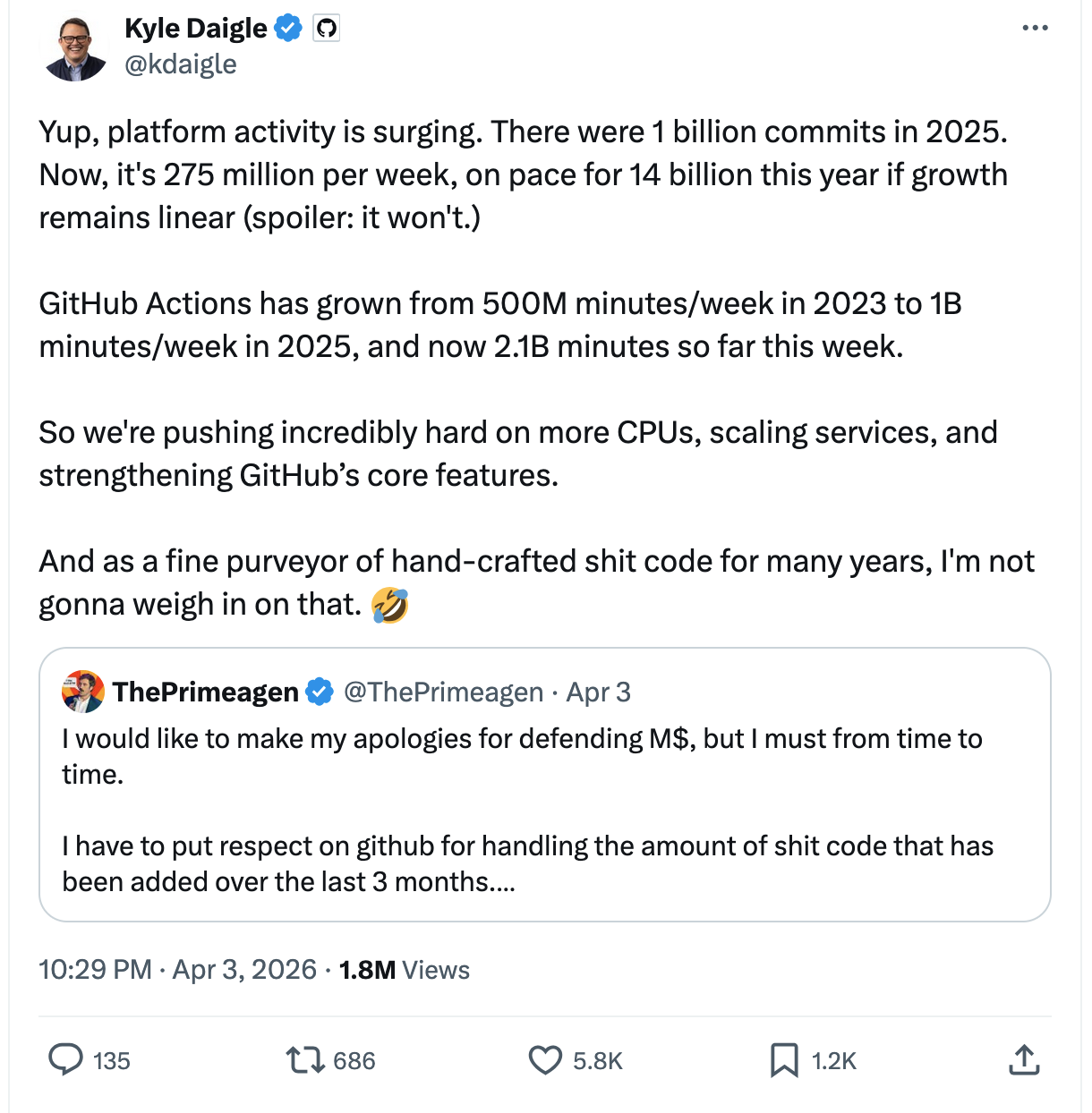Click the share upload icon
The width and height of the screenshot is (1092, 1113).
pyautogui.click(x=1024, y=1060)
